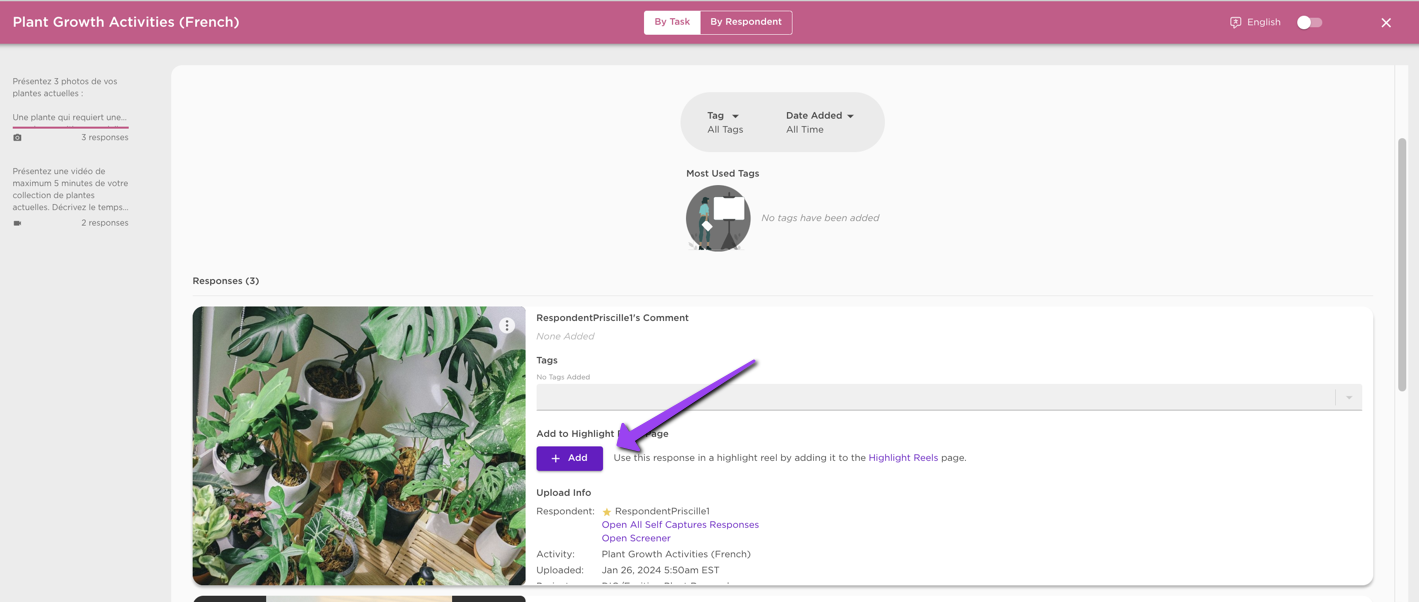Click the Most Used Tags illustration

point(718,218)
